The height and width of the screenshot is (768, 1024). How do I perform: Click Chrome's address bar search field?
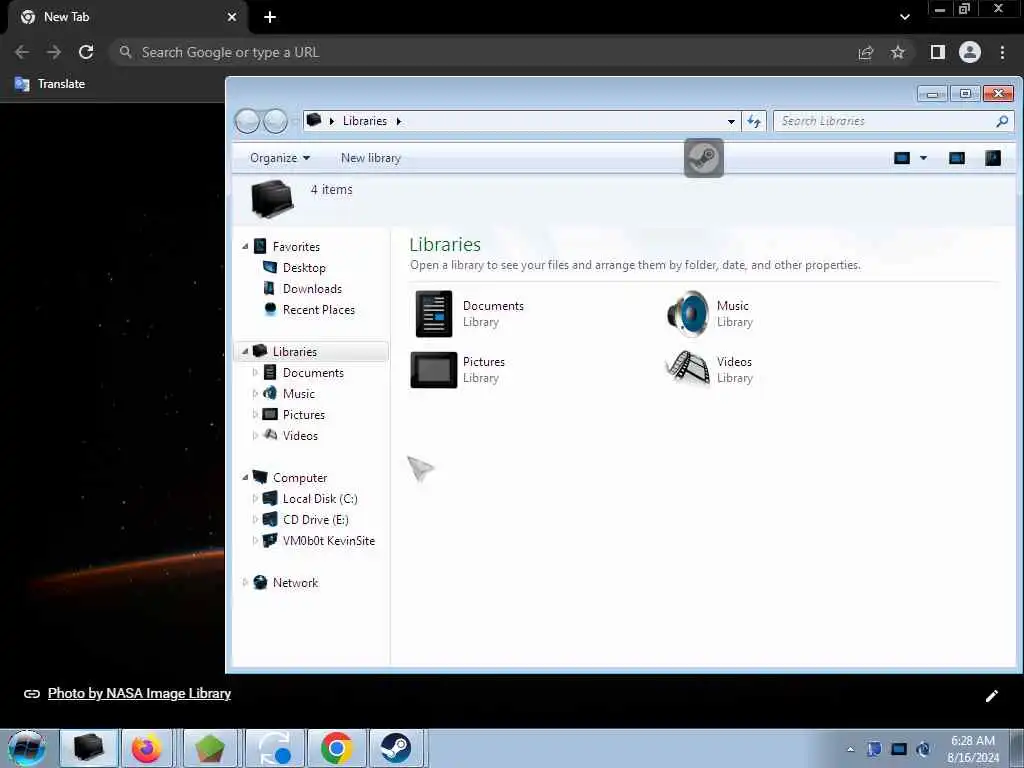[x=483, y=52]
